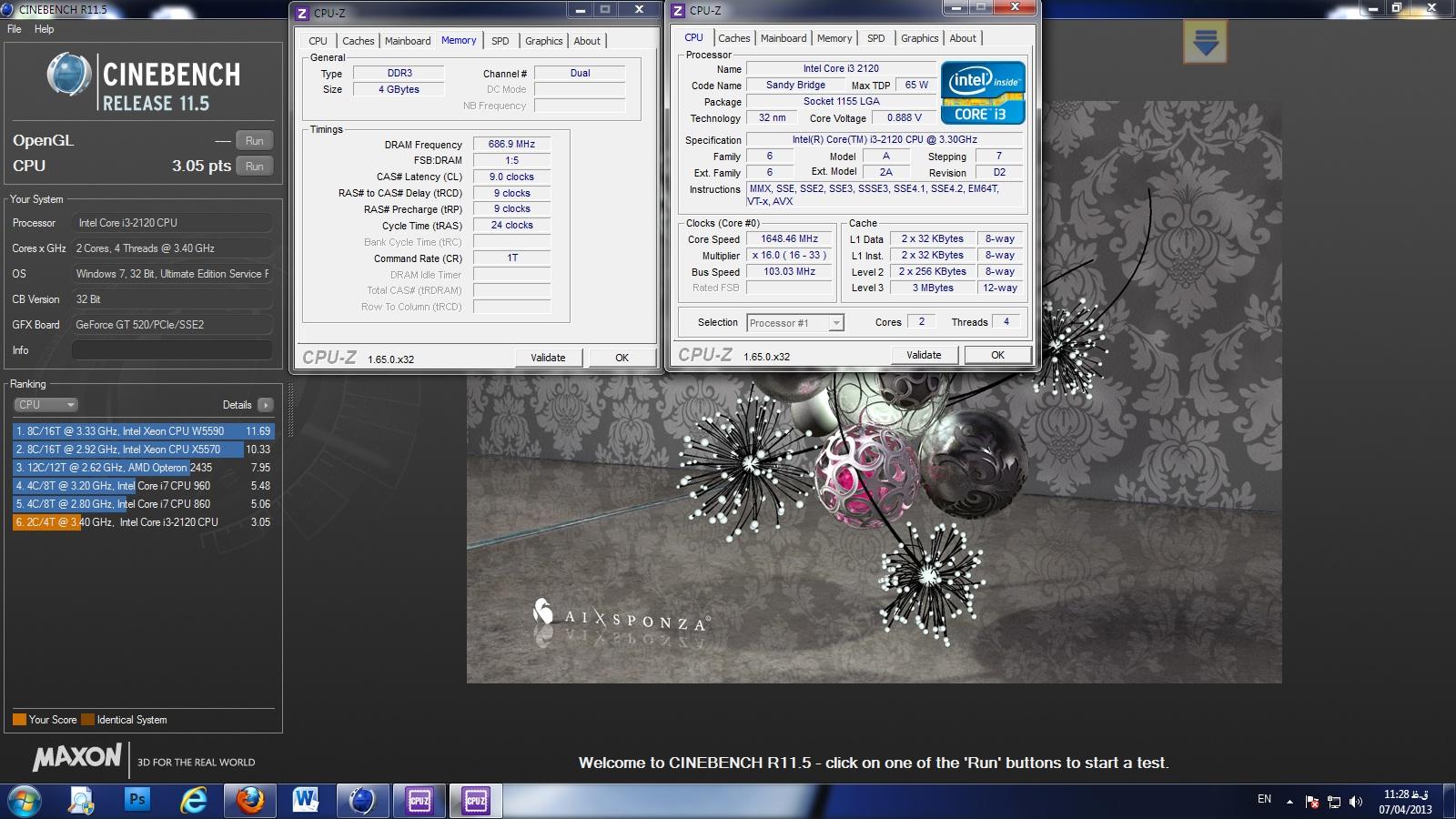Click the Info text field

click(172, 350)
